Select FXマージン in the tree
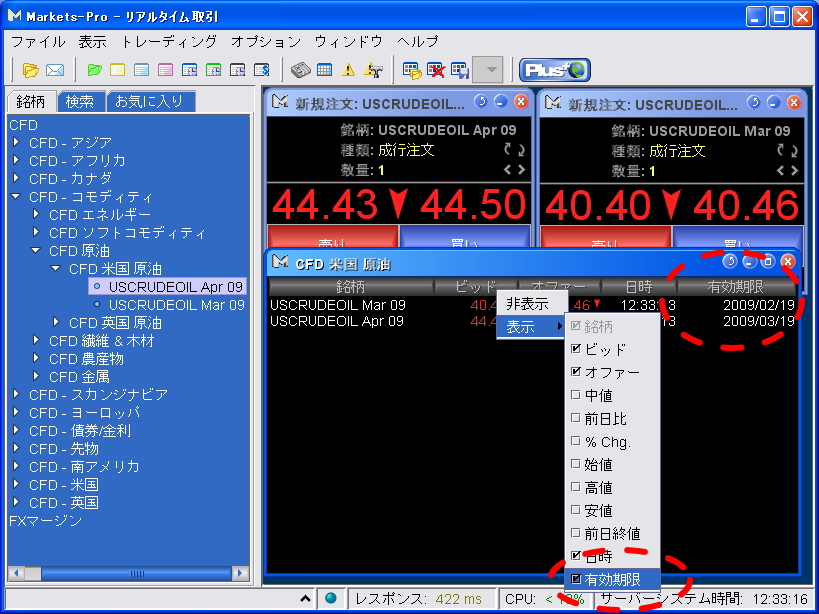Screen dimensions: 819x614 click(x=45, y=521)
